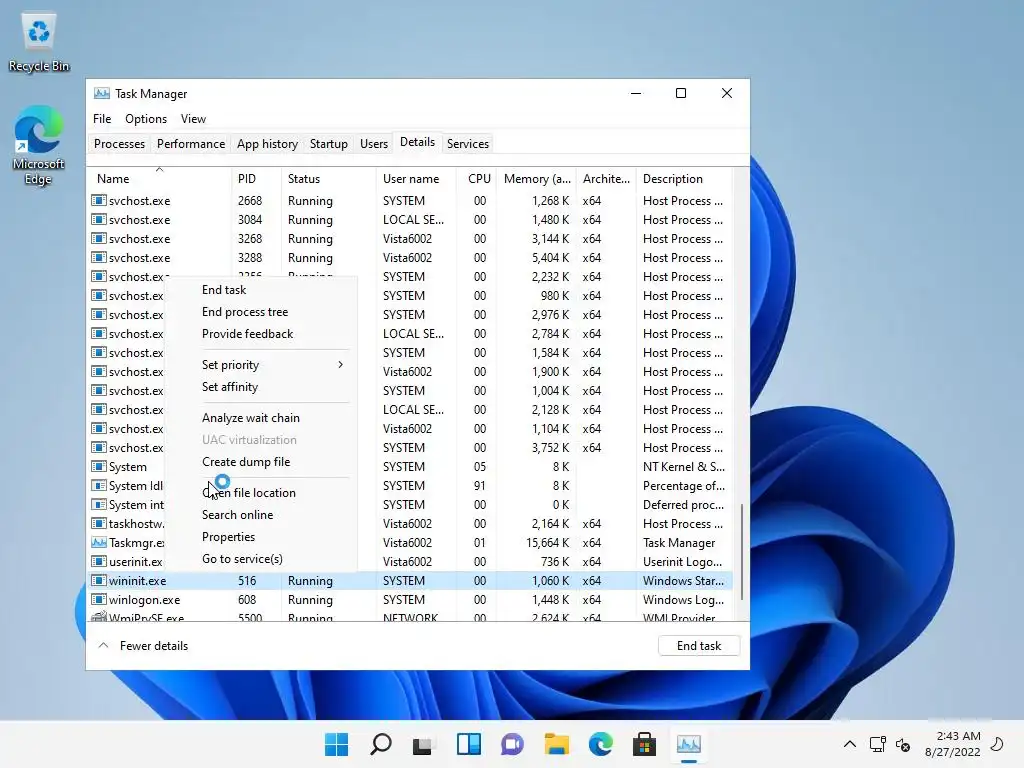The image size is (1024, 768).
Task: Click the System Idle process icon
Action: 99,486
